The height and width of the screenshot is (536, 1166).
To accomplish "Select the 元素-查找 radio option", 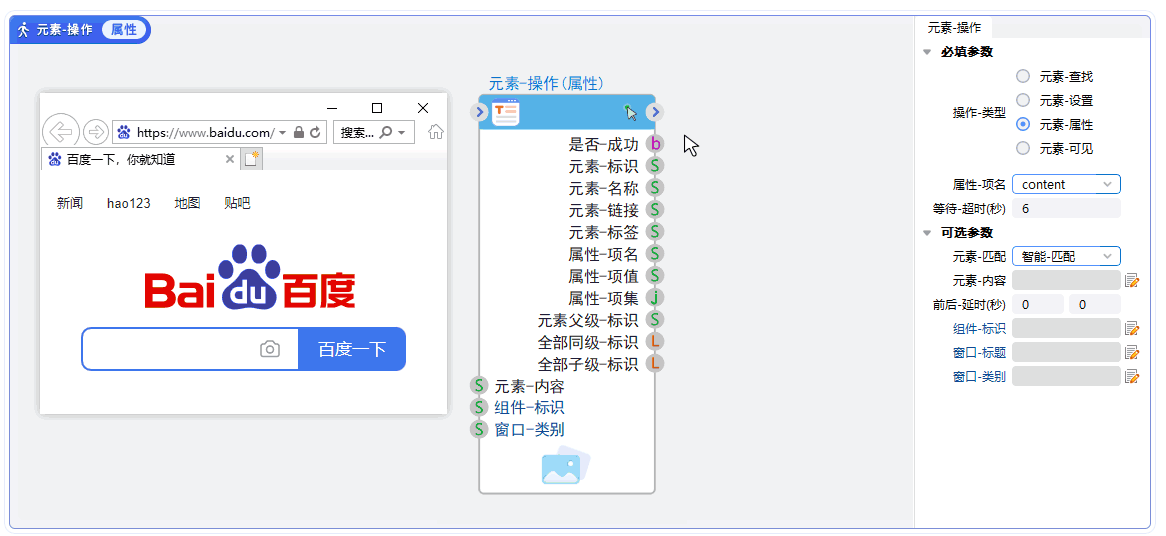I will pyautogui.click(x=1023, y=76).
